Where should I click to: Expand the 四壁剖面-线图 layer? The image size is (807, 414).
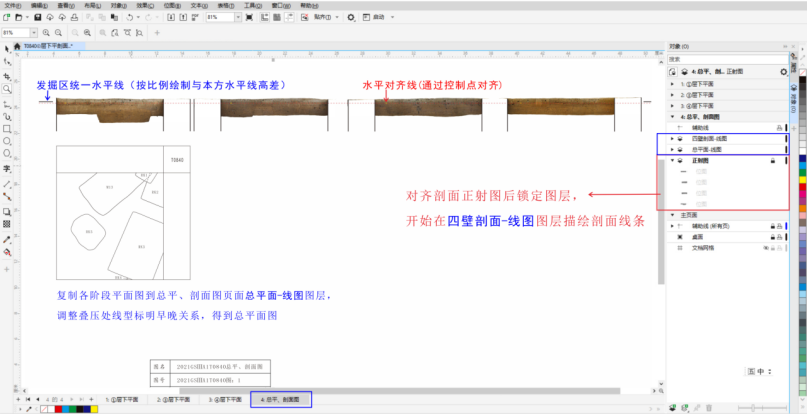click(x=670, y=139)
